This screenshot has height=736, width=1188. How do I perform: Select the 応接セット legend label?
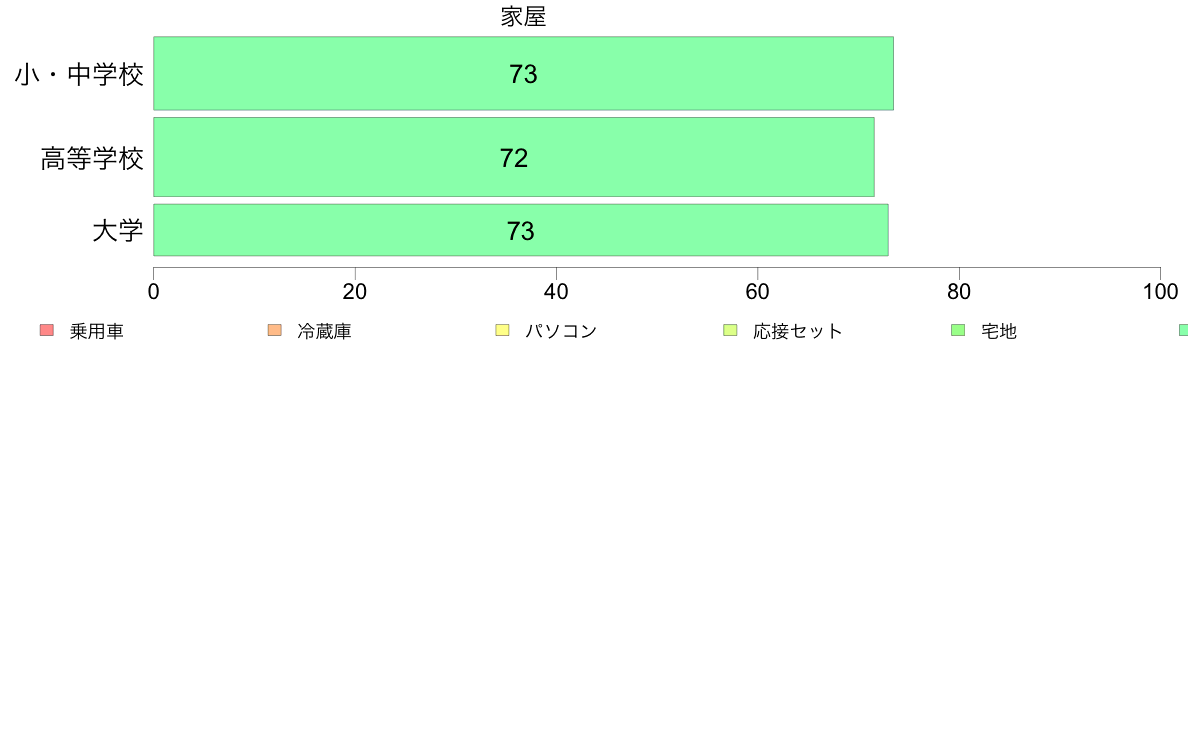click(x=798, y=331)
